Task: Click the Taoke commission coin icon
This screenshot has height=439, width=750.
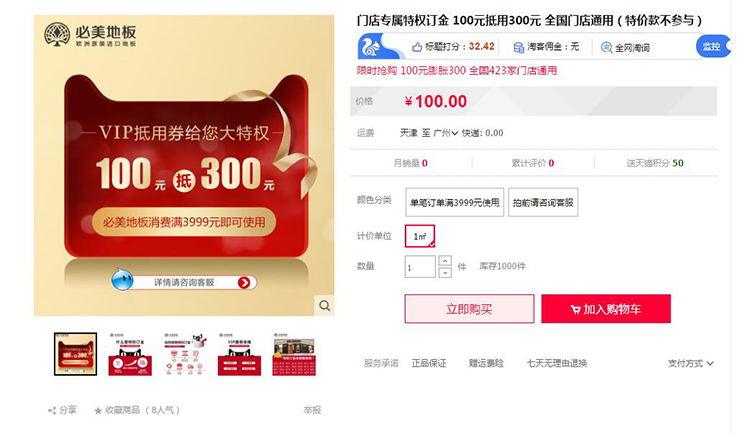Action: pyautogui.click(x=519, y=47)
